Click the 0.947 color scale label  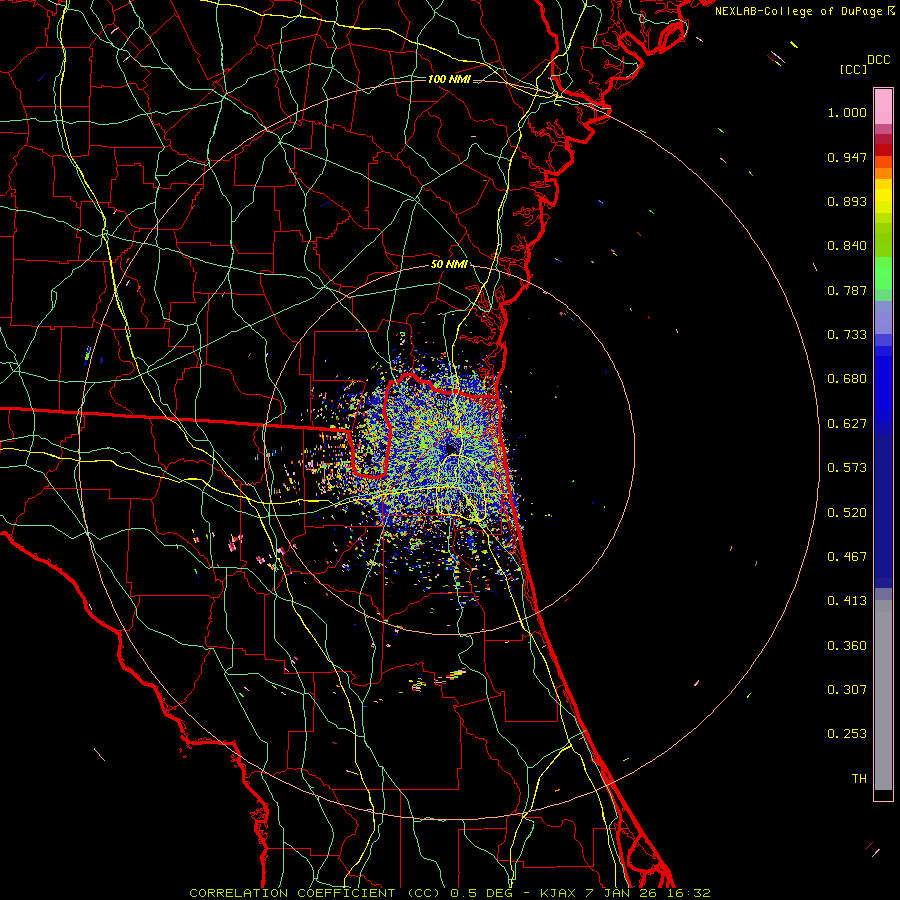click(x=847, y=157)
